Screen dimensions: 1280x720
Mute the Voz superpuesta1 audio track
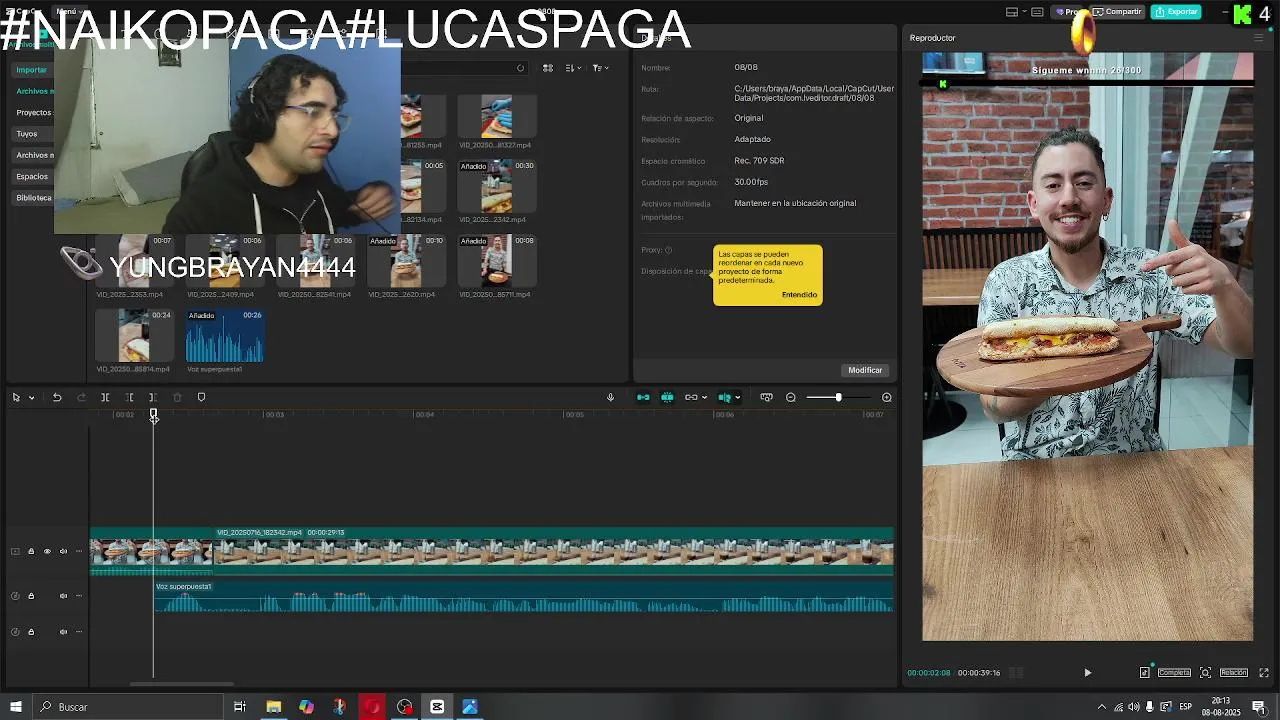[63, 596]
